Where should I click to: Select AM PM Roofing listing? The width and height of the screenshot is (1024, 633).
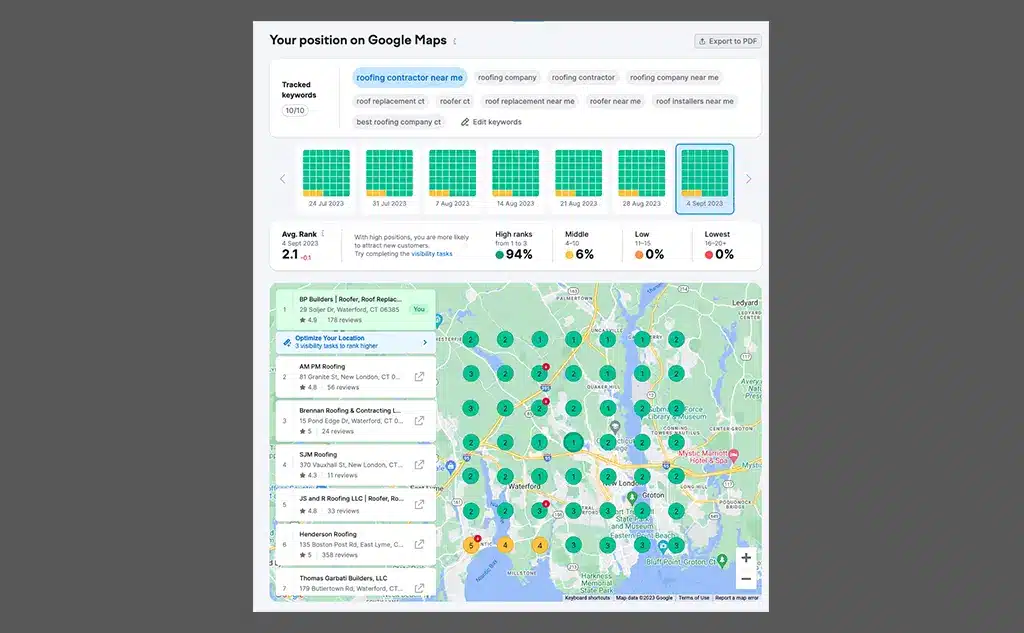pyautogui.click(x=355, y=377)
